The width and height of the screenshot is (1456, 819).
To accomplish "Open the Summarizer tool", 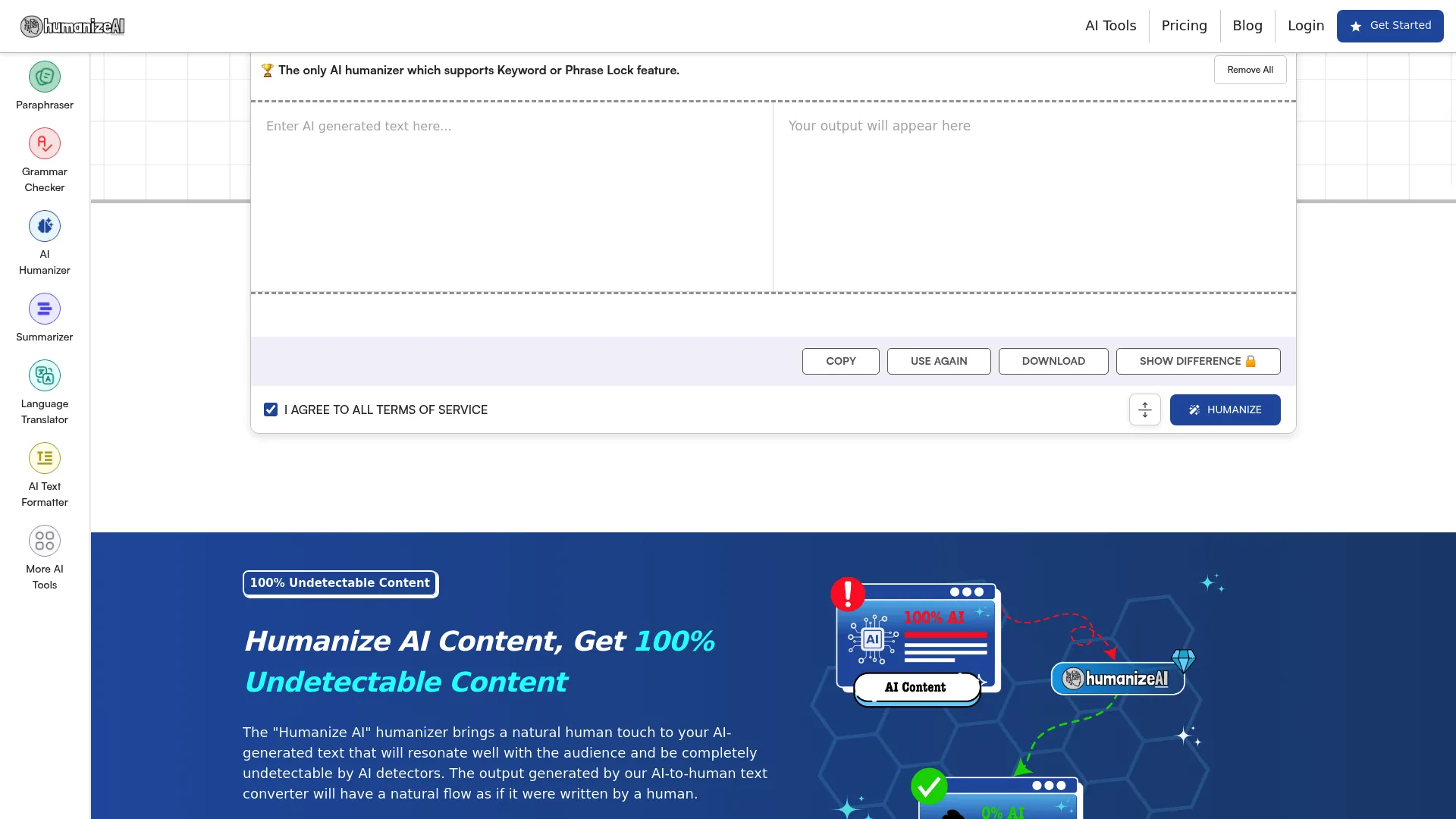I will [x=44, y=317].
